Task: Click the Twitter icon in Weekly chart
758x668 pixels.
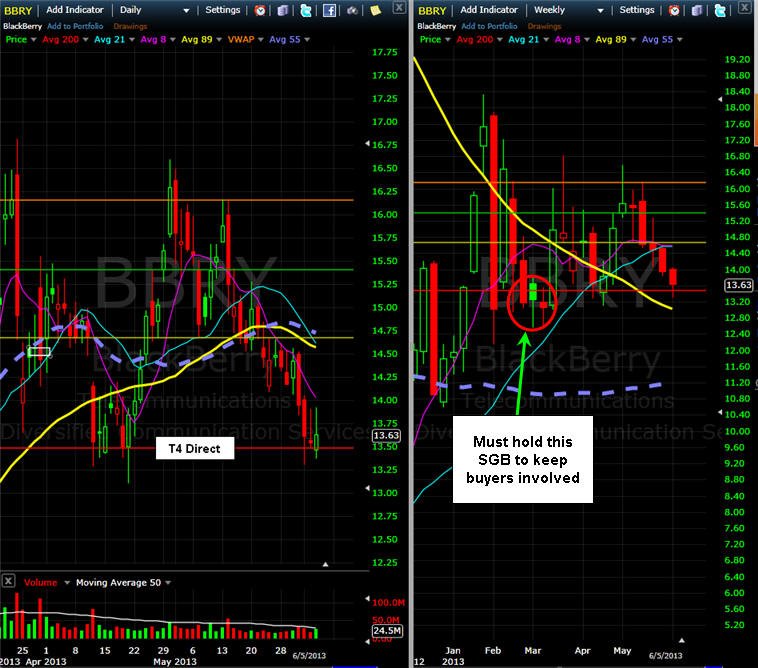Action: 720,10
